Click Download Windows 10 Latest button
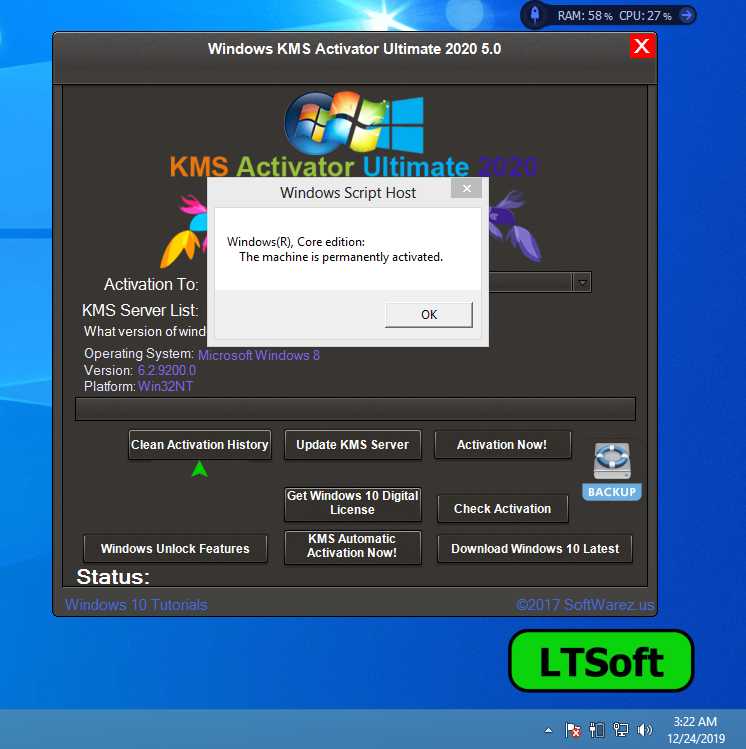The height and width of the screenshot is (749, 746). pyautogui.click(x=535, y=548)
